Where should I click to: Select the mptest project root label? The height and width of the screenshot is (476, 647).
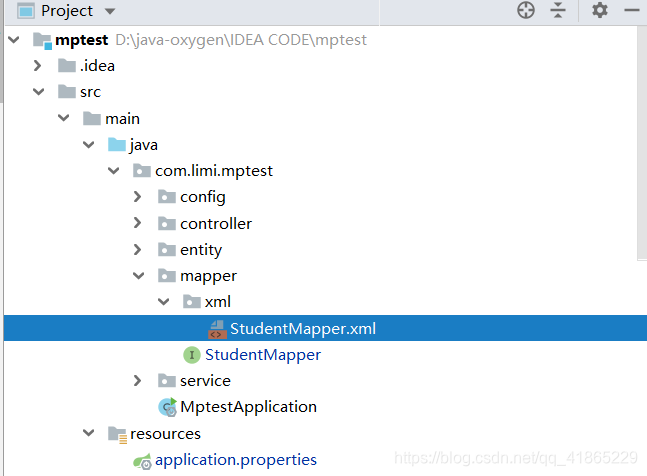[82, 40]
